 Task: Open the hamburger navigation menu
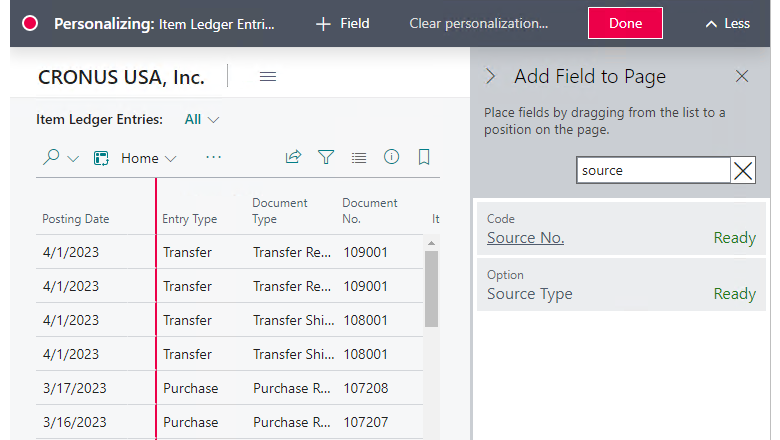click(x=268, y=77)
